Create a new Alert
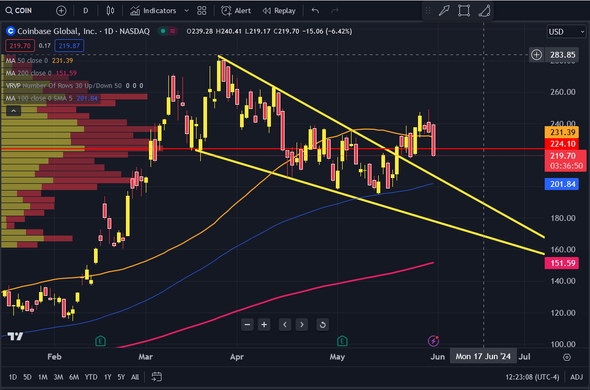This screenshot has width=590, height=390. [x=236, y=11]
